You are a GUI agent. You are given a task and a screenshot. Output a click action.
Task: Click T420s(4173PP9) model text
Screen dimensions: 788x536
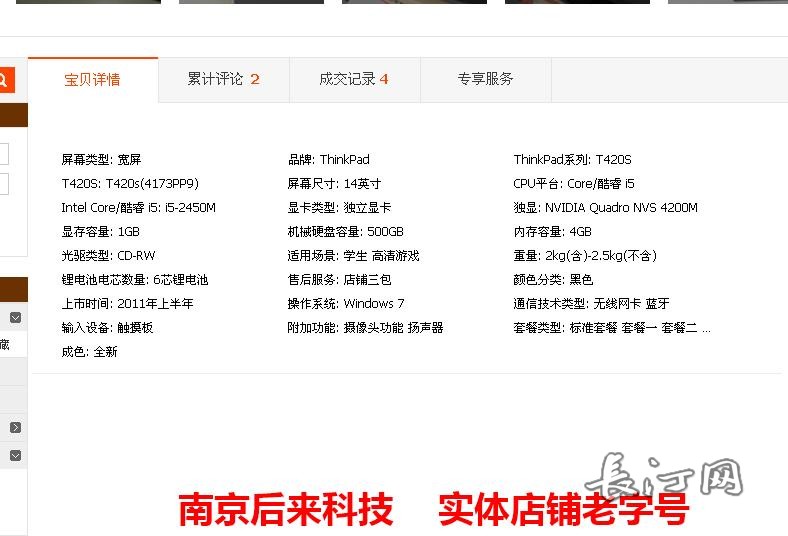(152, 184)
